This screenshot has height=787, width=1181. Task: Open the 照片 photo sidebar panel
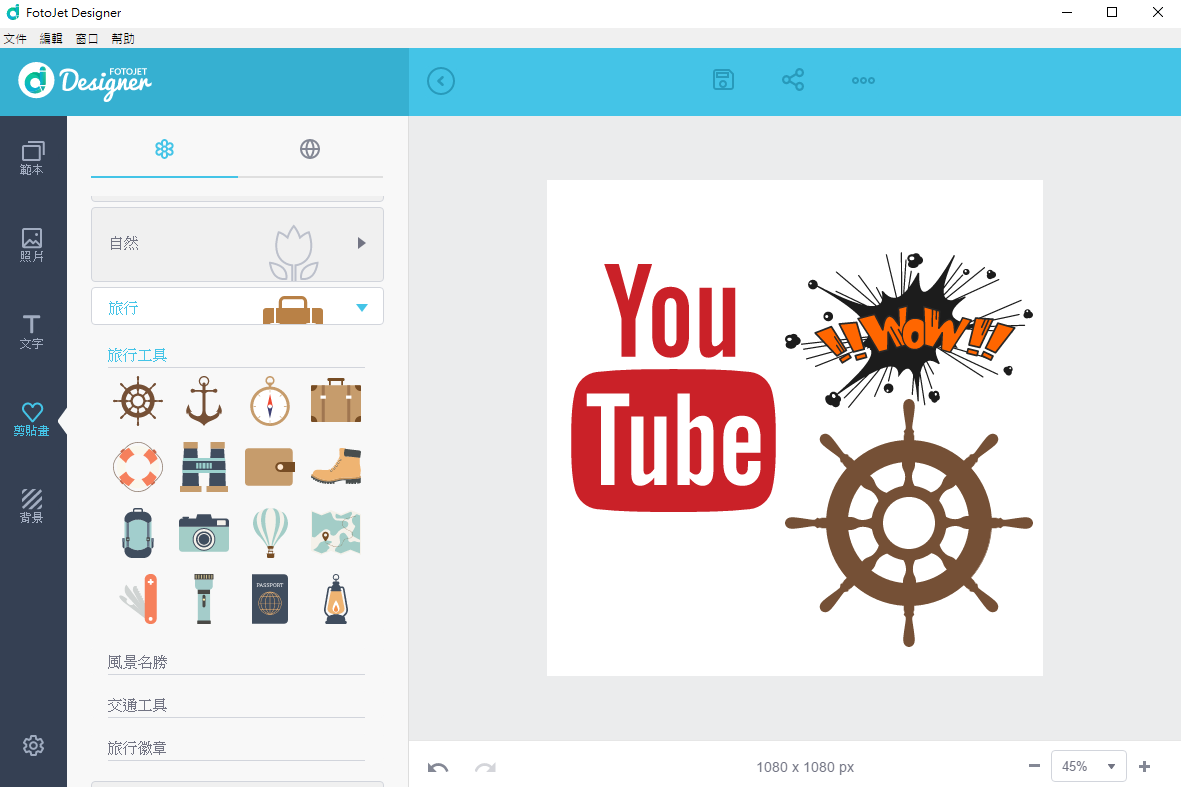(32, 245)
